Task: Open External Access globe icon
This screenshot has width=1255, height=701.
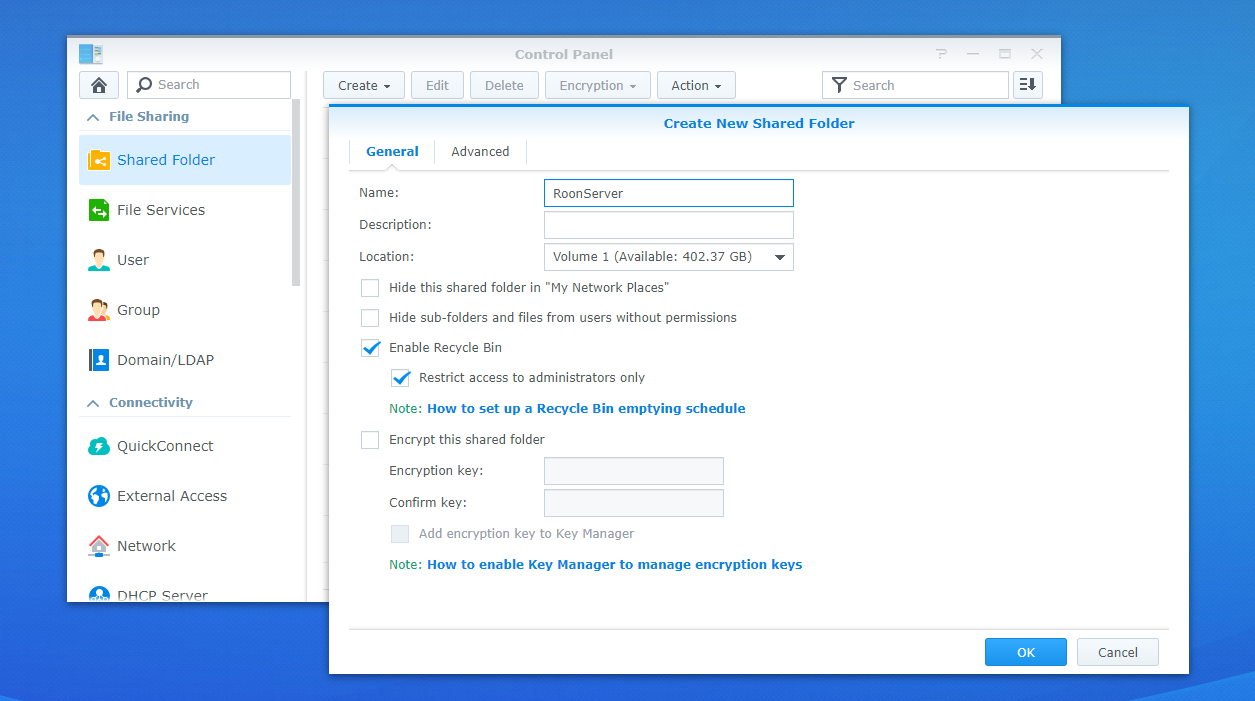Action: click(x=99, y=496)
